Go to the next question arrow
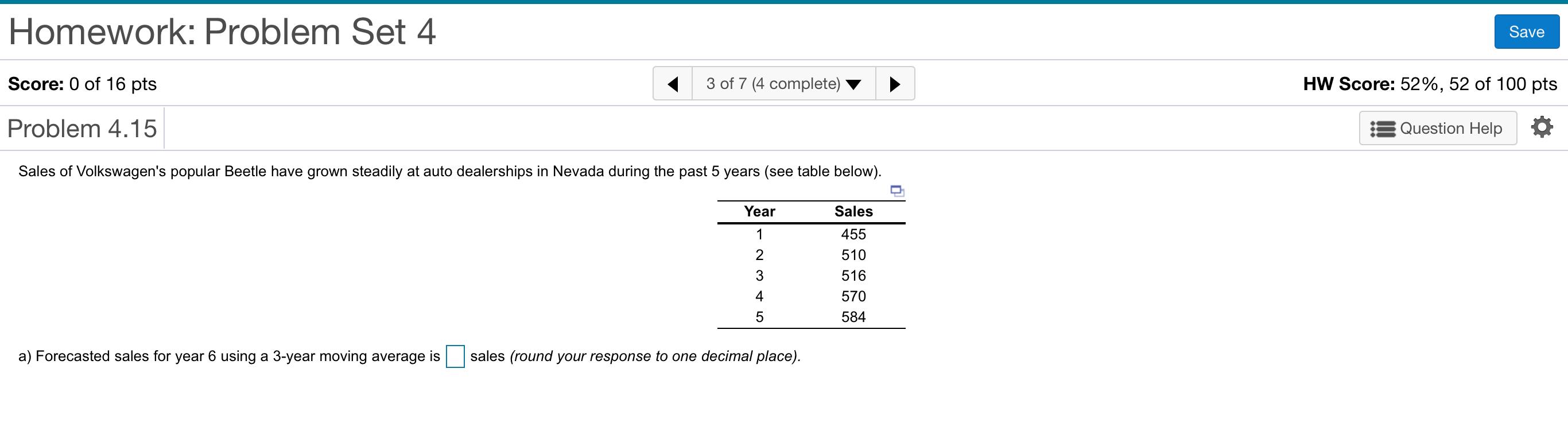The image size is (1568, 442). click(894, 83)
